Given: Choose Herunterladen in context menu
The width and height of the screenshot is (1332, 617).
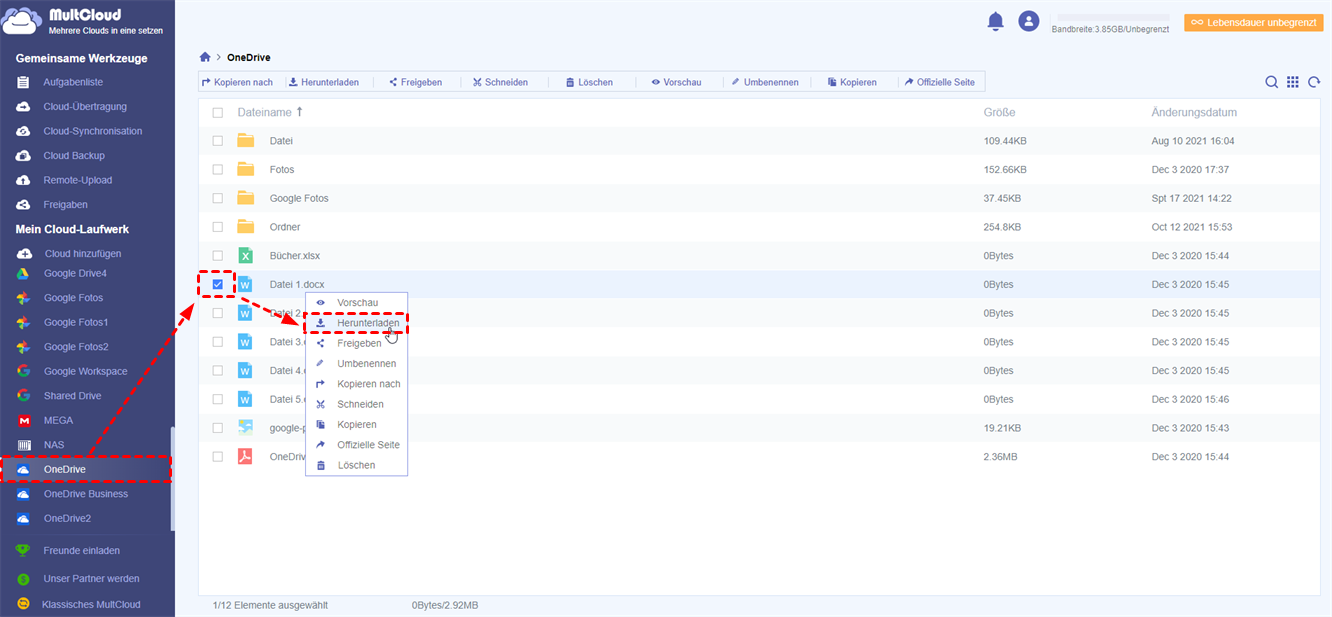Looking at the screenshot, I should click(x=357, y=323).
